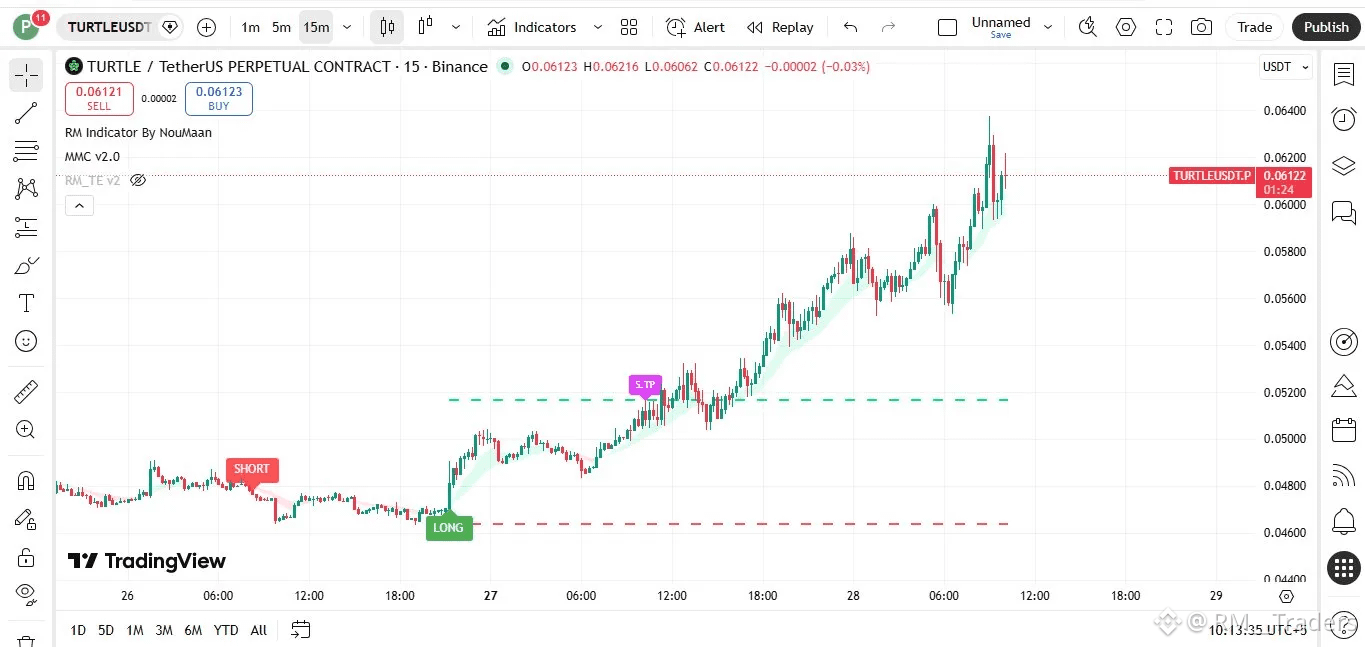This screenshot has width=1365, height=647.
Task: Open the chats panel icon
Action: click(x=1343, y=211)
